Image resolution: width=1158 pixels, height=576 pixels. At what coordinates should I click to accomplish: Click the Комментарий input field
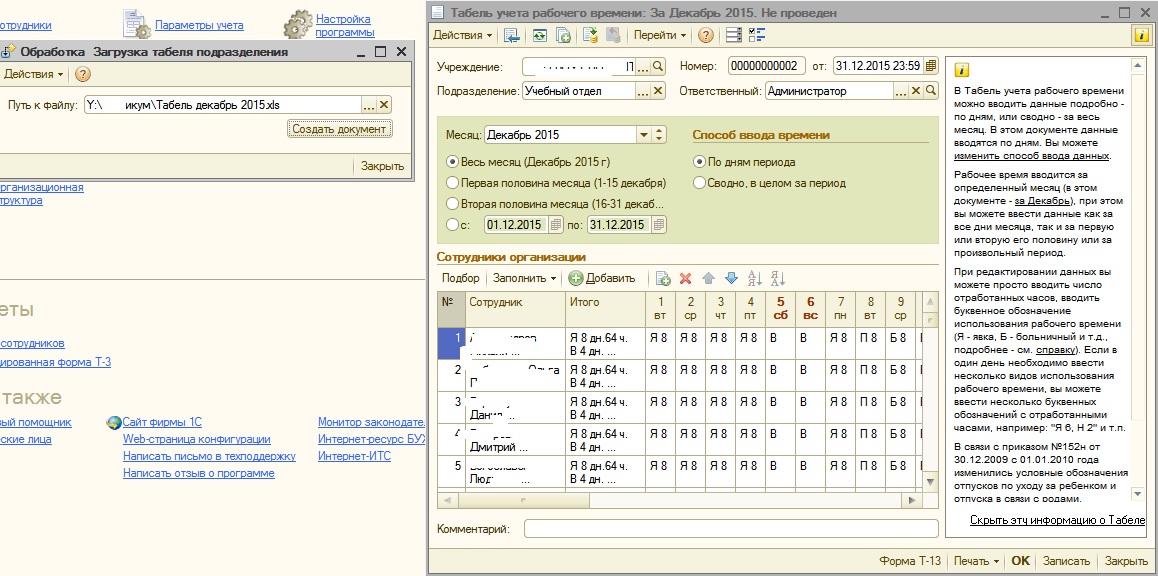(731, 529)
